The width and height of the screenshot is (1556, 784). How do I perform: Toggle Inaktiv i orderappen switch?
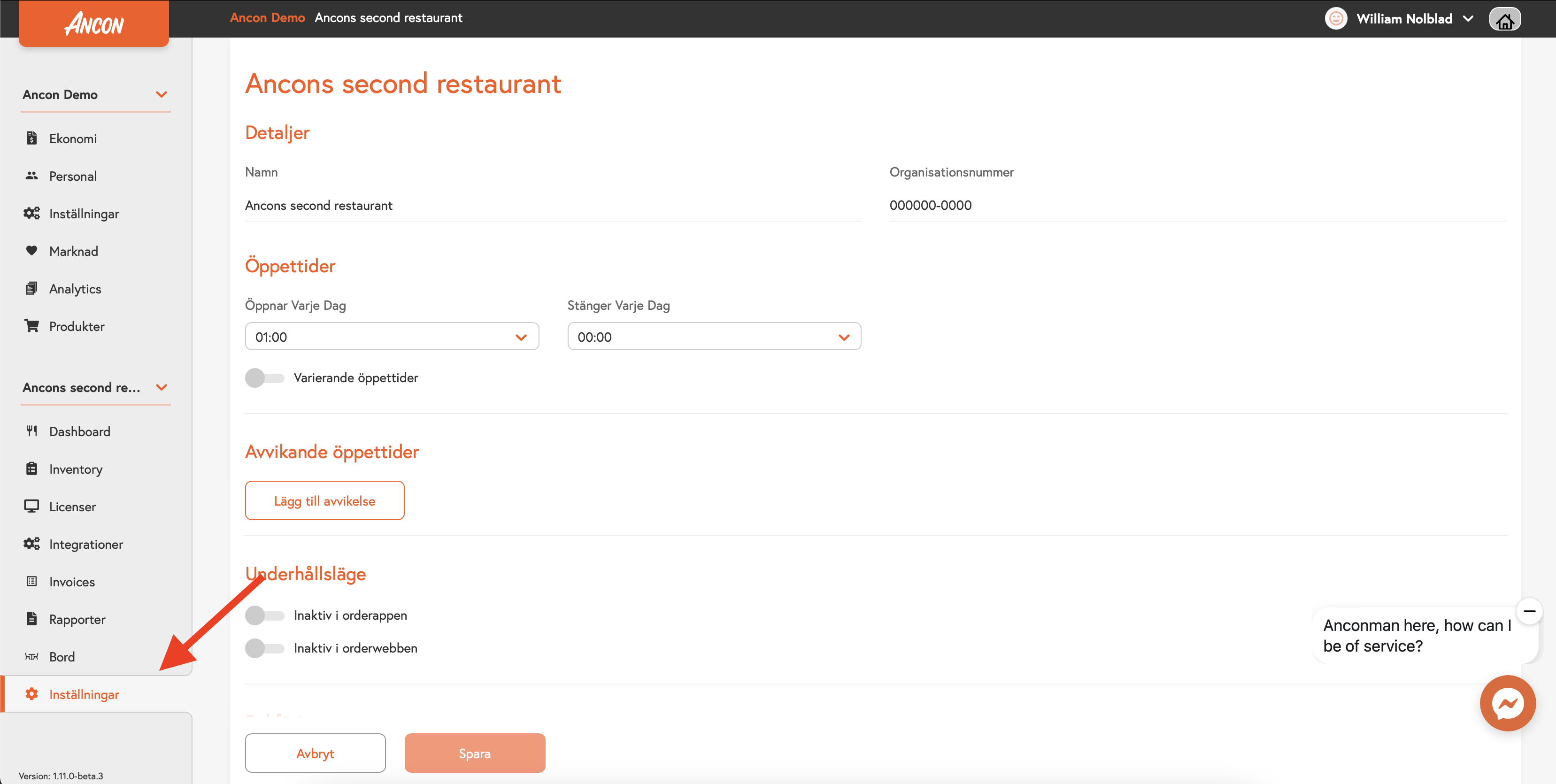point(264,615)
